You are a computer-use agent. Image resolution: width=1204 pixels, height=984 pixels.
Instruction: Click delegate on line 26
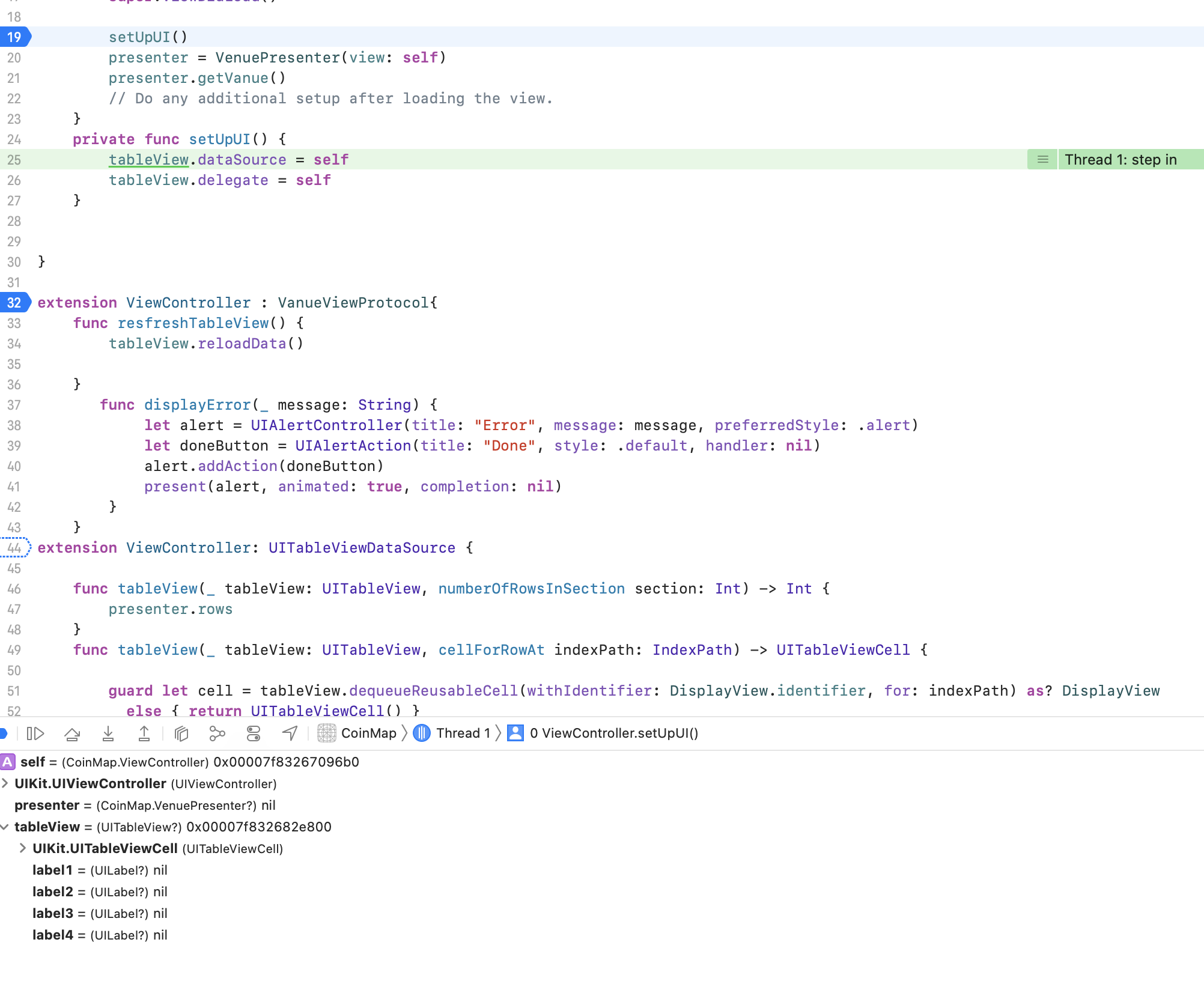(x=233, y=180)
